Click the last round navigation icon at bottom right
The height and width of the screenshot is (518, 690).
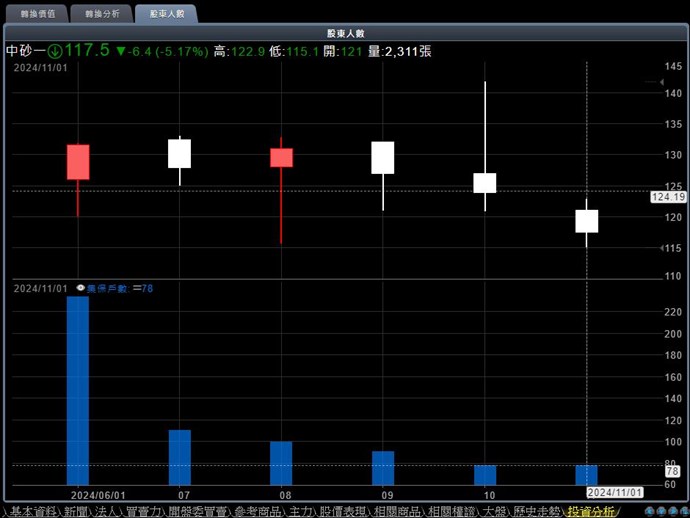pyautogui.click(x=682, y=511)
